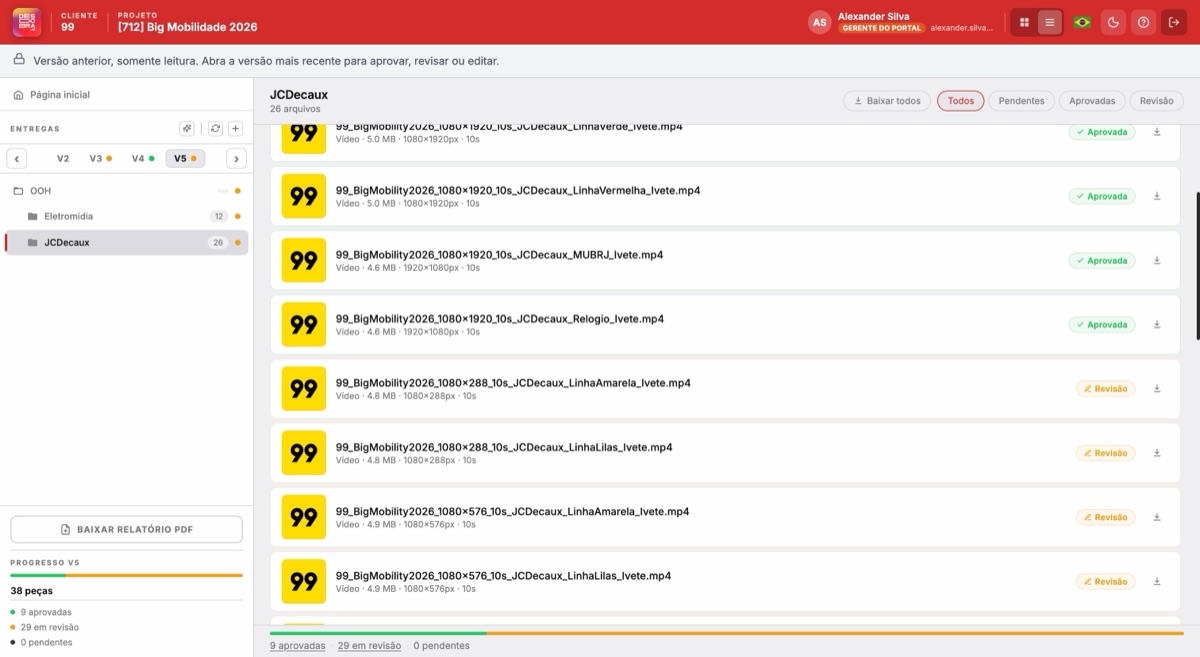Select version V5 tab
The image size is (1200, 657).
[x=185, y=158]
